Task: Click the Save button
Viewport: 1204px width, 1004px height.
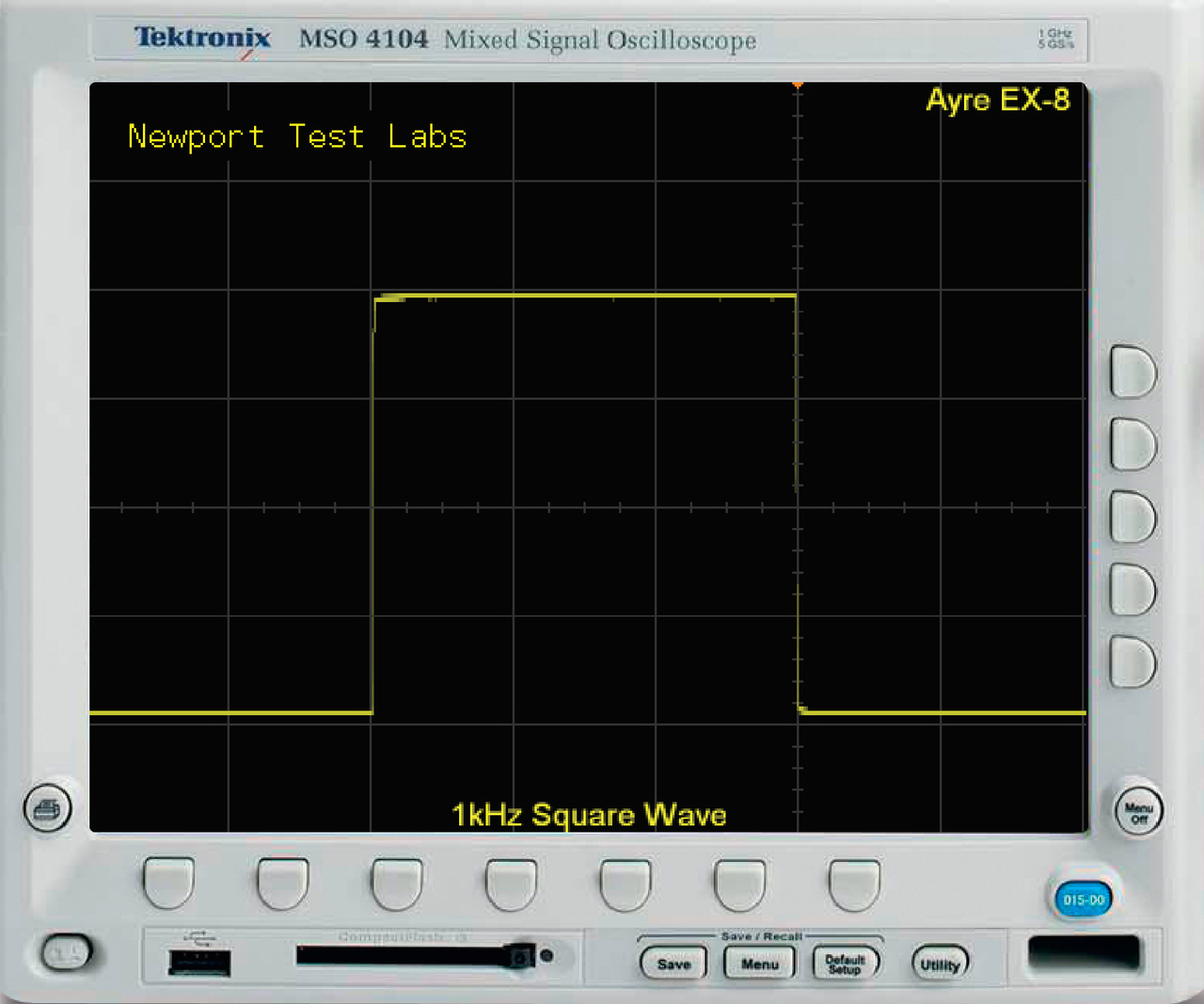Action: coord(673,964)
